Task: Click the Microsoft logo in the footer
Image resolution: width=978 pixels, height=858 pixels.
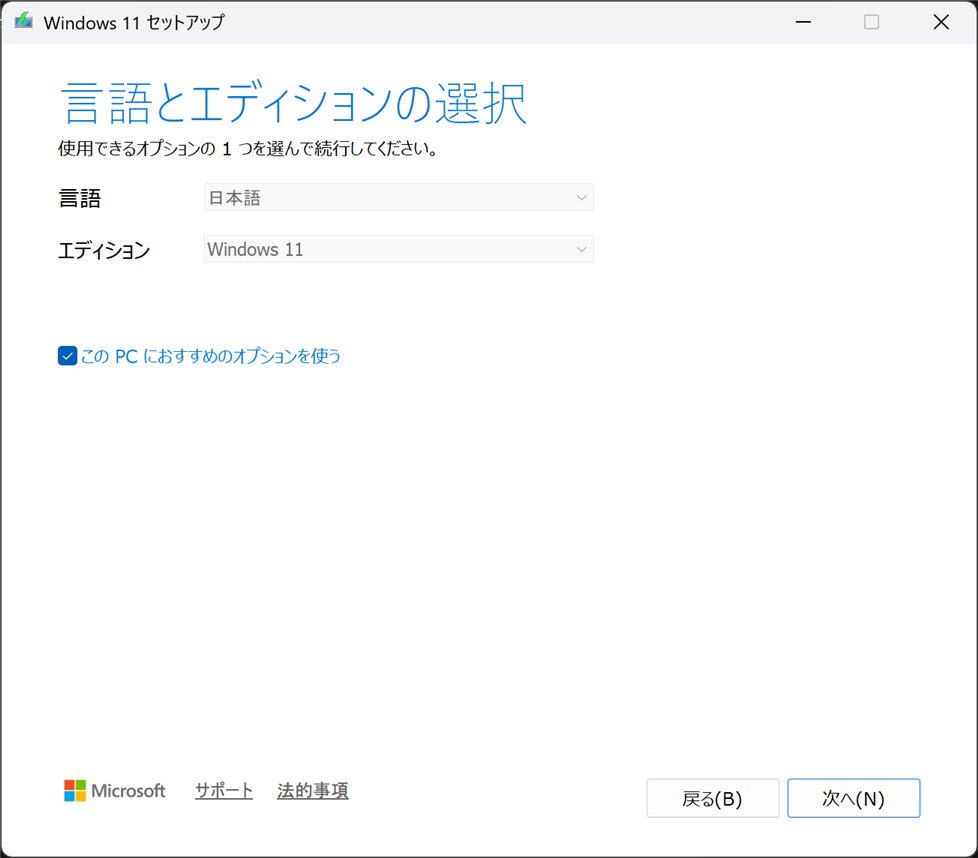Action: tap(115, 791)
